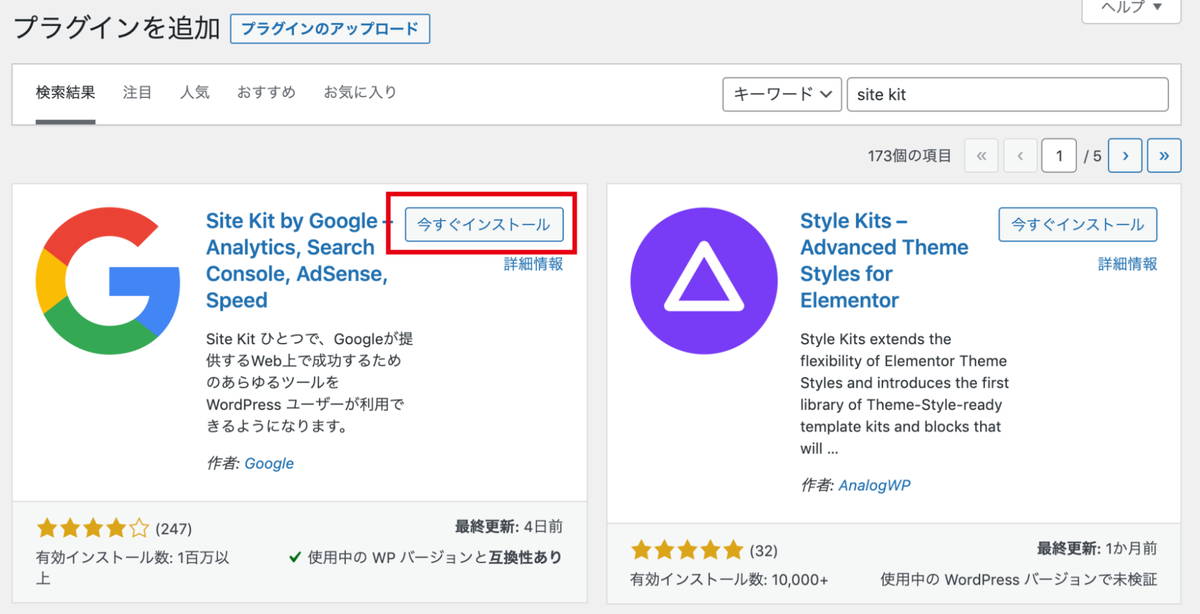Go to previous results page
This screenshot has width=1200, height=614.
(x=1020, y=156)
